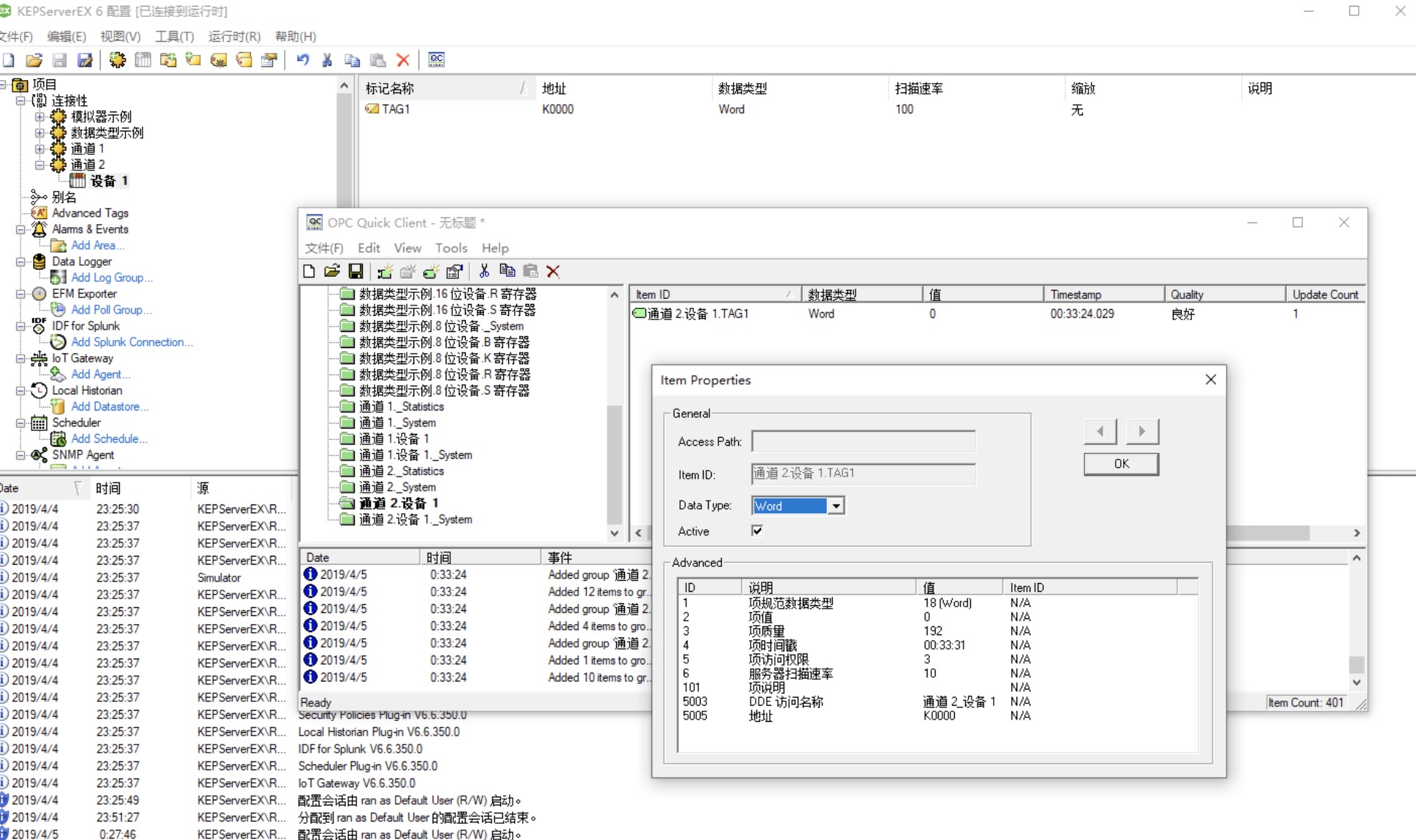Click Copy icon in Quick Client toolbar

507,272
